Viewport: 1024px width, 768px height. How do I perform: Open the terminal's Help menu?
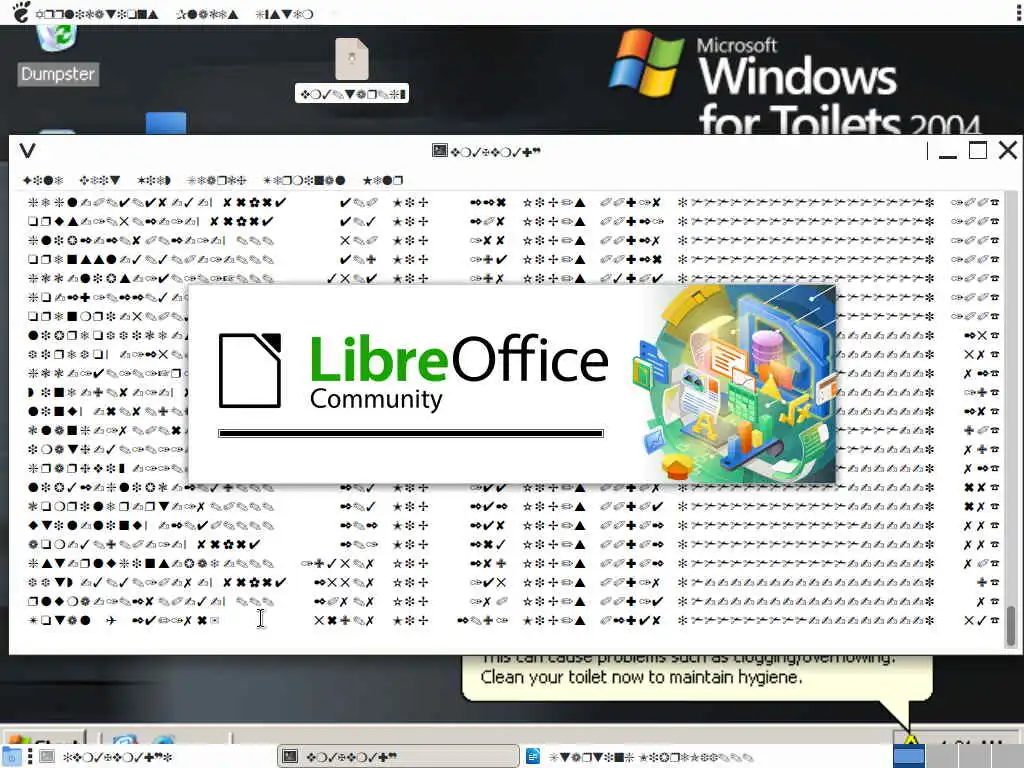click(x=383, y=180)
